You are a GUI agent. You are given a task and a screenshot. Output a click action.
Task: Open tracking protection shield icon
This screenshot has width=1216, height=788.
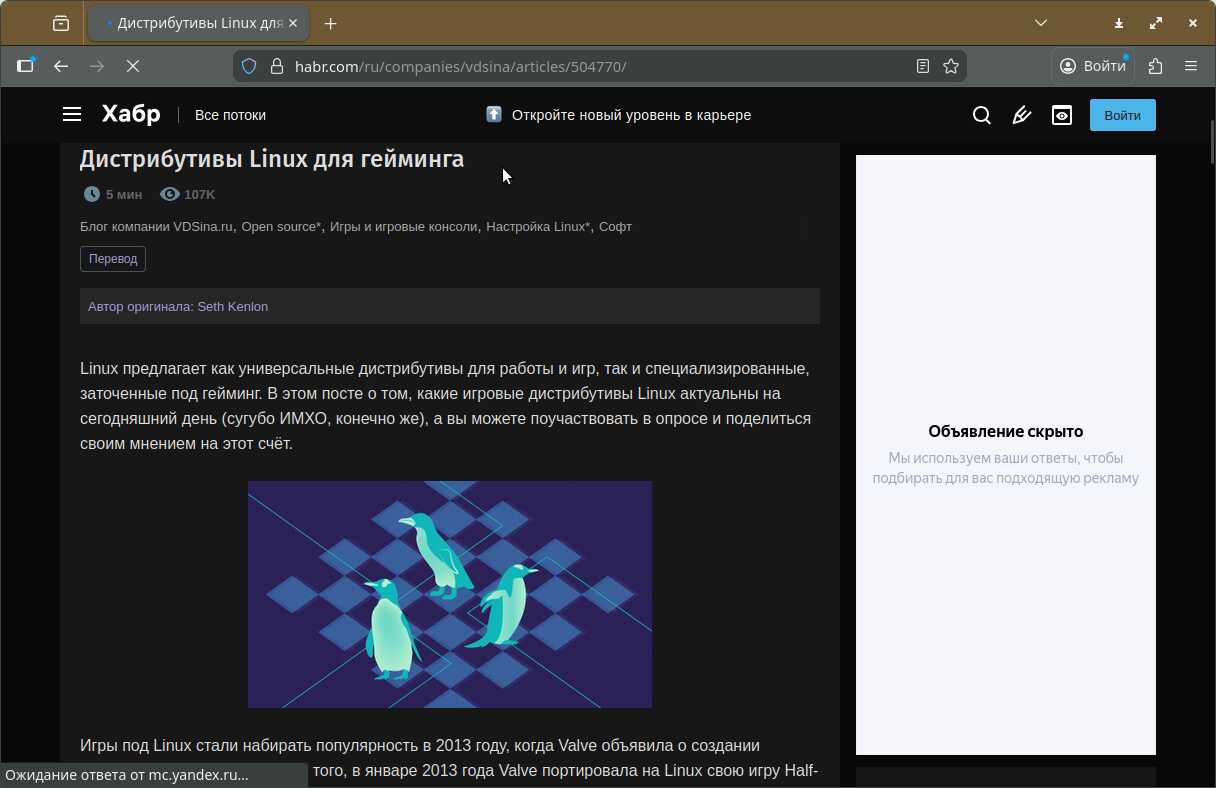point(250,66)
